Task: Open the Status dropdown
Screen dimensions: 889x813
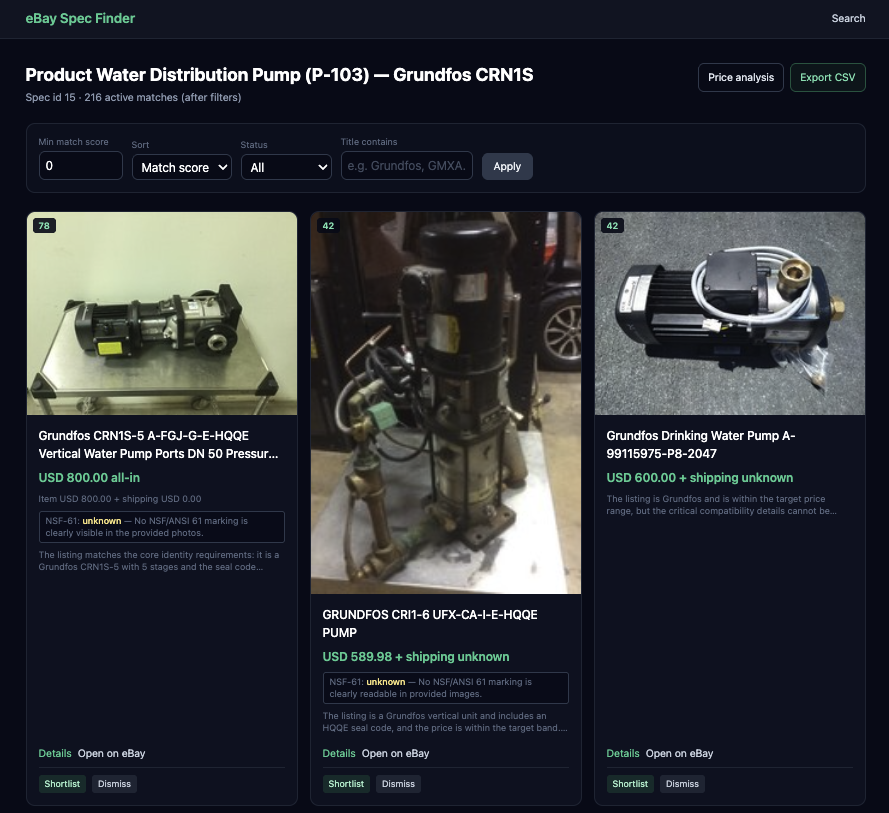Action: 286,167
